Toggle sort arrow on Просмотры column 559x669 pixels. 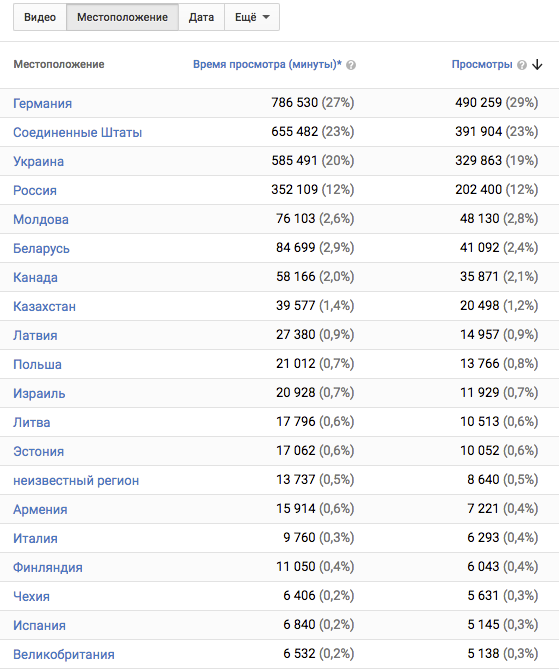pos(537,65)
